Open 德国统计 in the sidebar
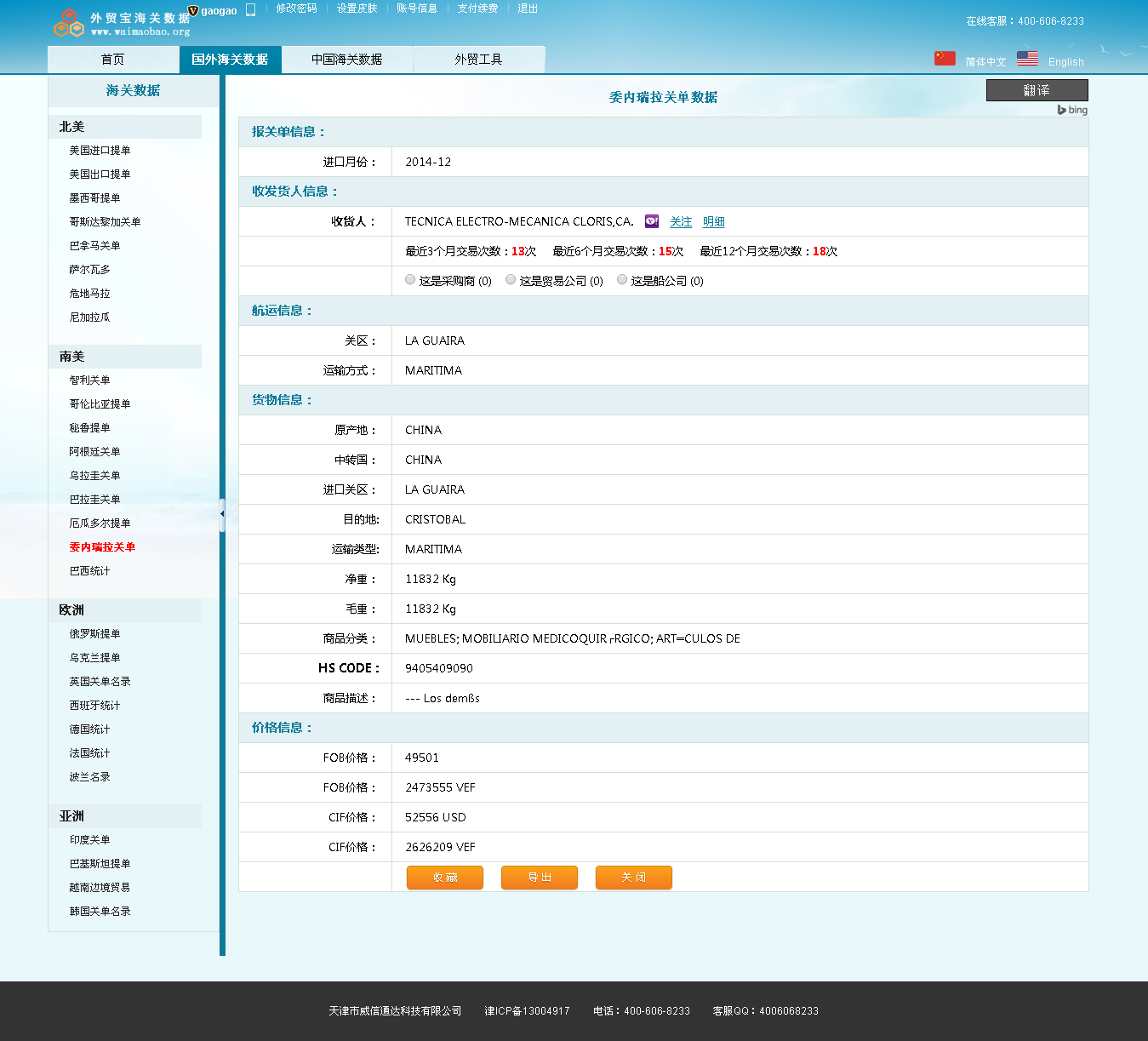Image resolution: width=1148 pixels, height=1041 pixels. point(89,729)
